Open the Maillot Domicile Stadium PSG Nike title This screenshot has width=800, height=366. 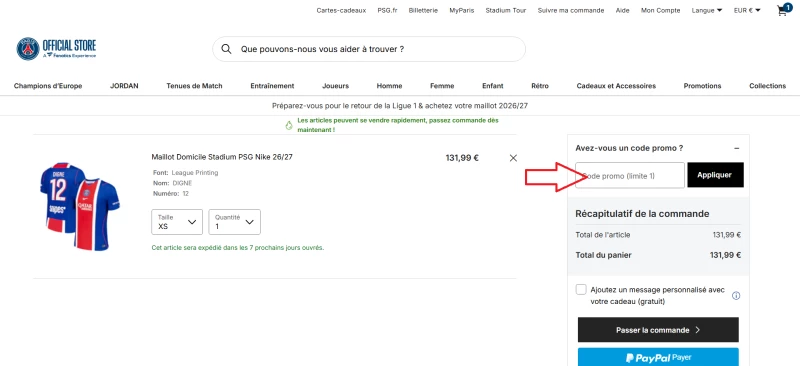tap(222, 157)
